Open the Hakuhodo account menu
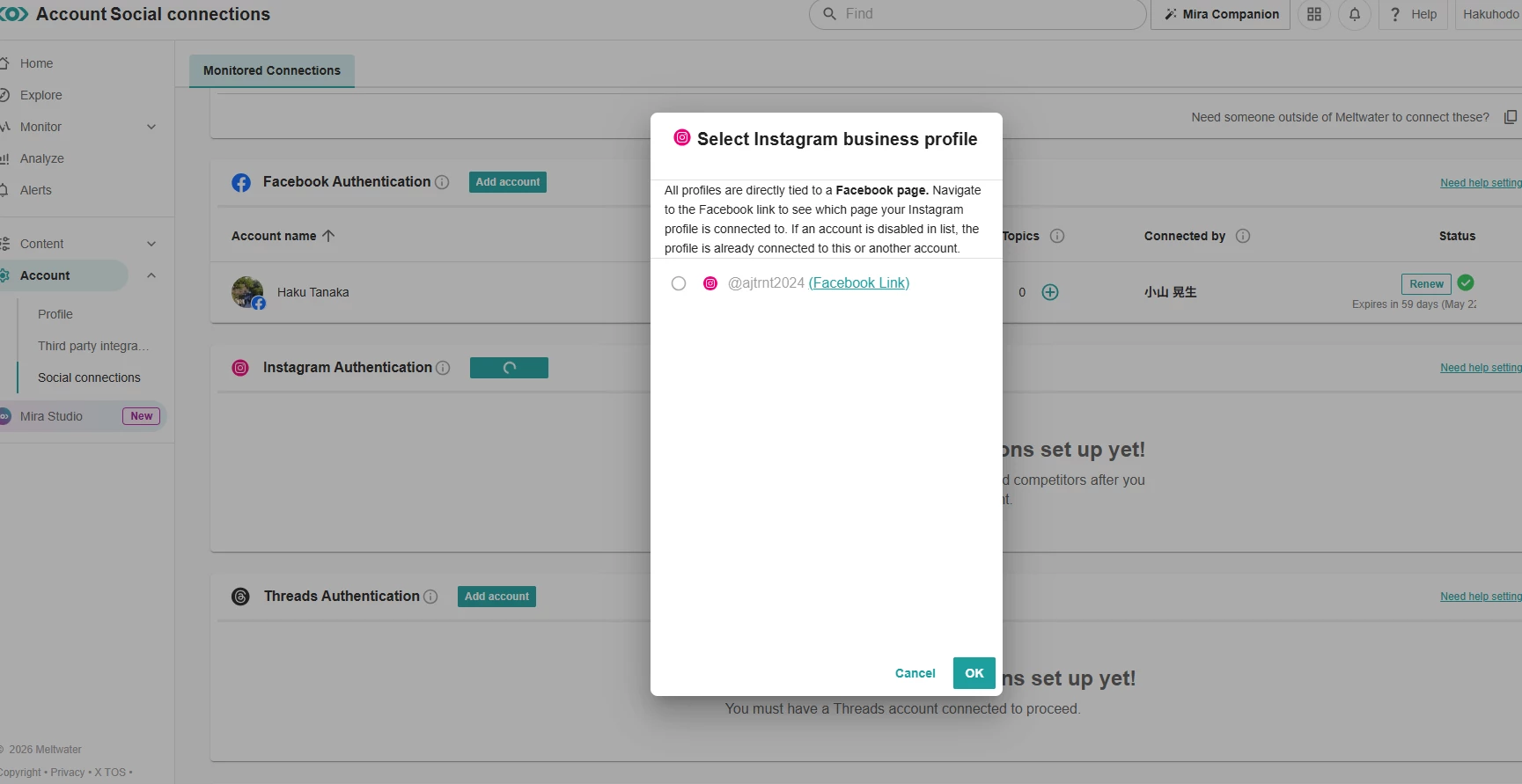1522x784 pixels. click(x=1489, y=14)
